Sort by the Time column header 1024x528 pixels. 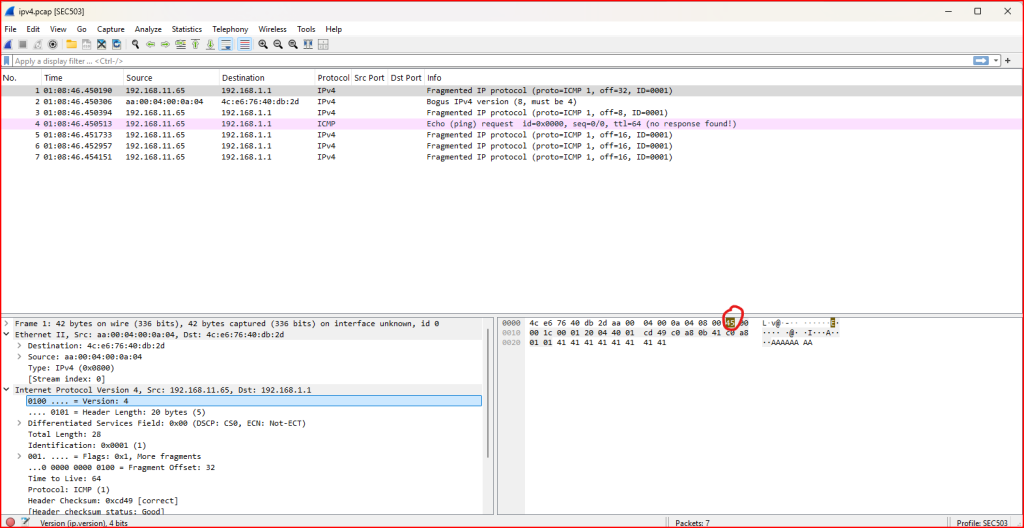pyautogui.click(x=82, y=78)
